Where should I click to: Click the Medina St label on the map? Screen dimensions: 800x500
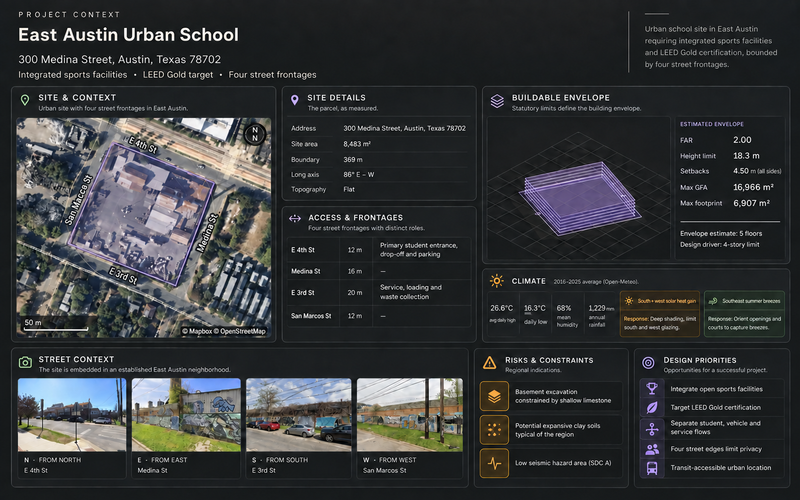coord(207,233)
